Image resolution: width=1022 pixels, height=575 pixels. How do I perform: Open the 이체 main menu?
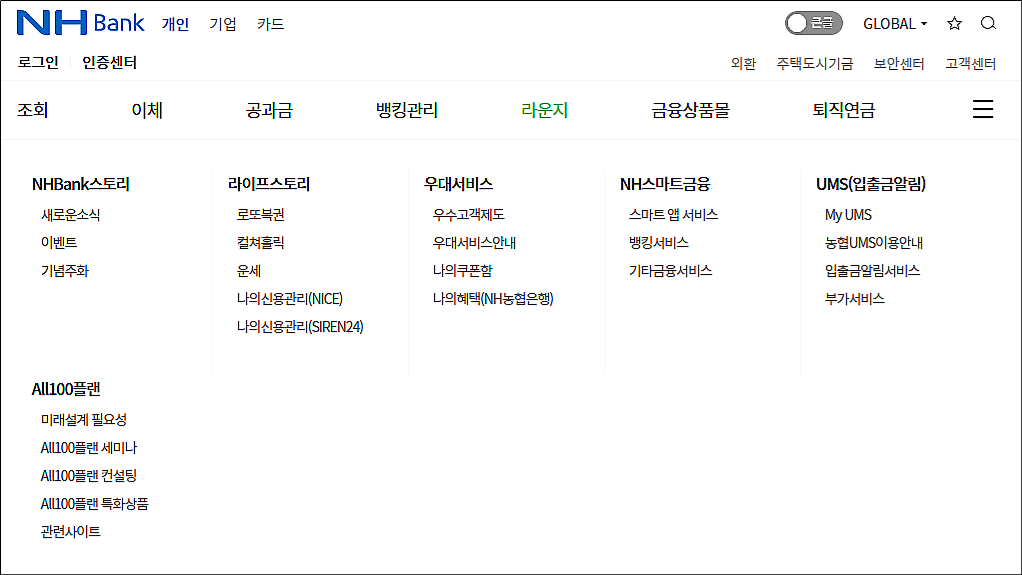pyautogui.click(x=147, y=110)
